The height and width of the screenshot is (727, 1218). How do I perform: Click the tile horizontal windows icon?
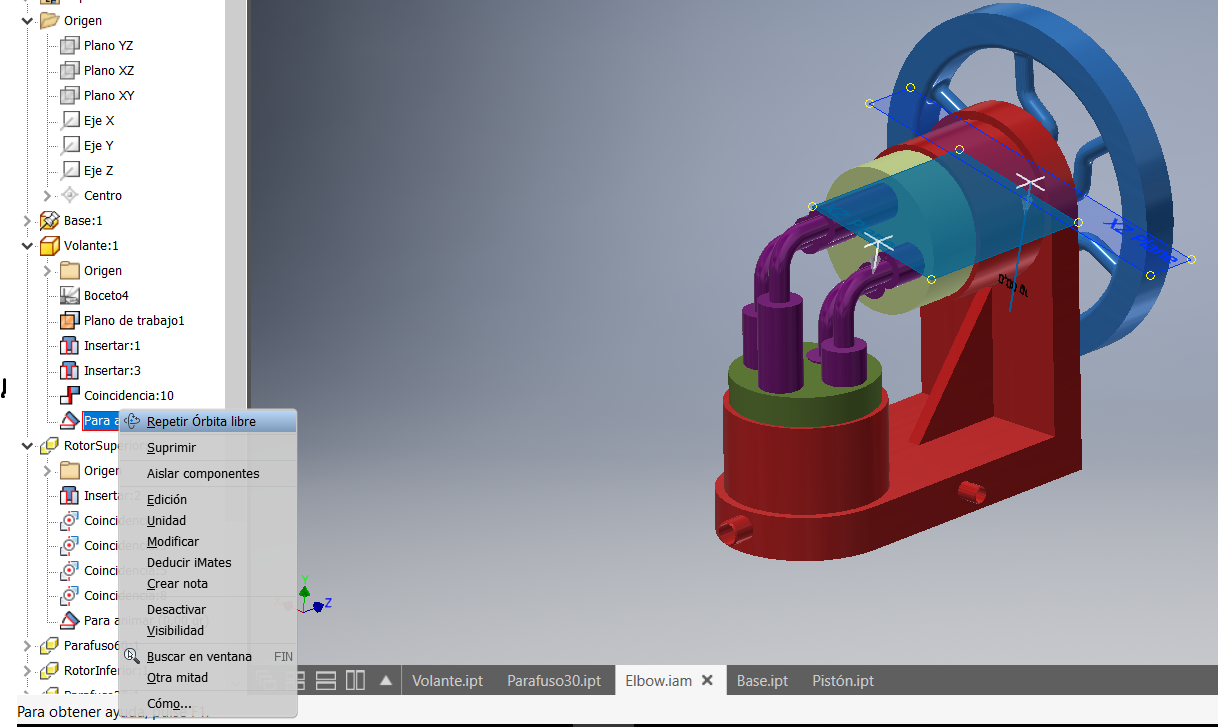click(325, 680)
